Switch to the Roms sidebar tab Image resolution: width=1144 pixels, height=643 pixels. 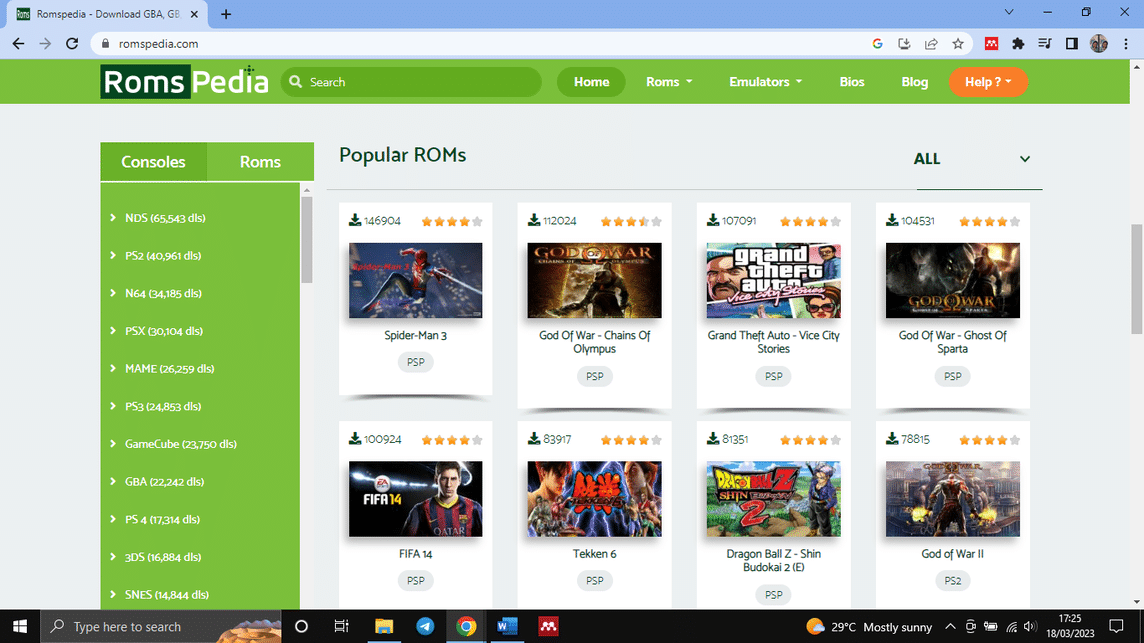[x=260, y=161]
